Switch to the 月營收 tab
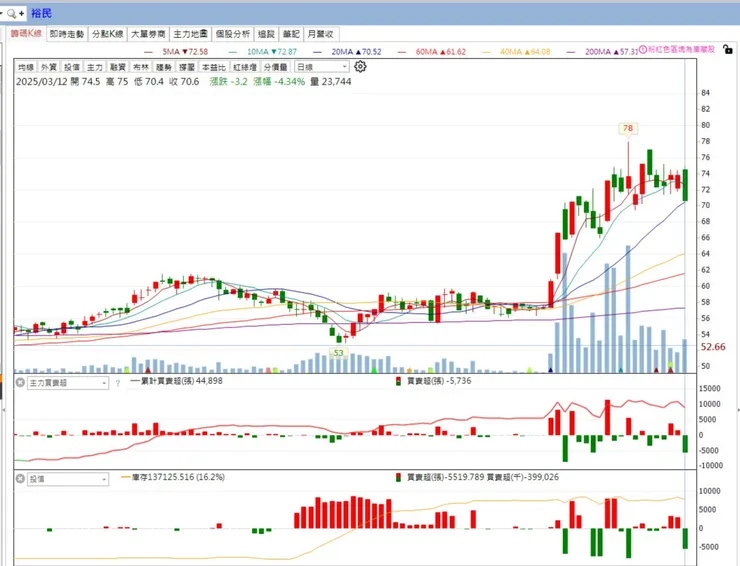 321,34
